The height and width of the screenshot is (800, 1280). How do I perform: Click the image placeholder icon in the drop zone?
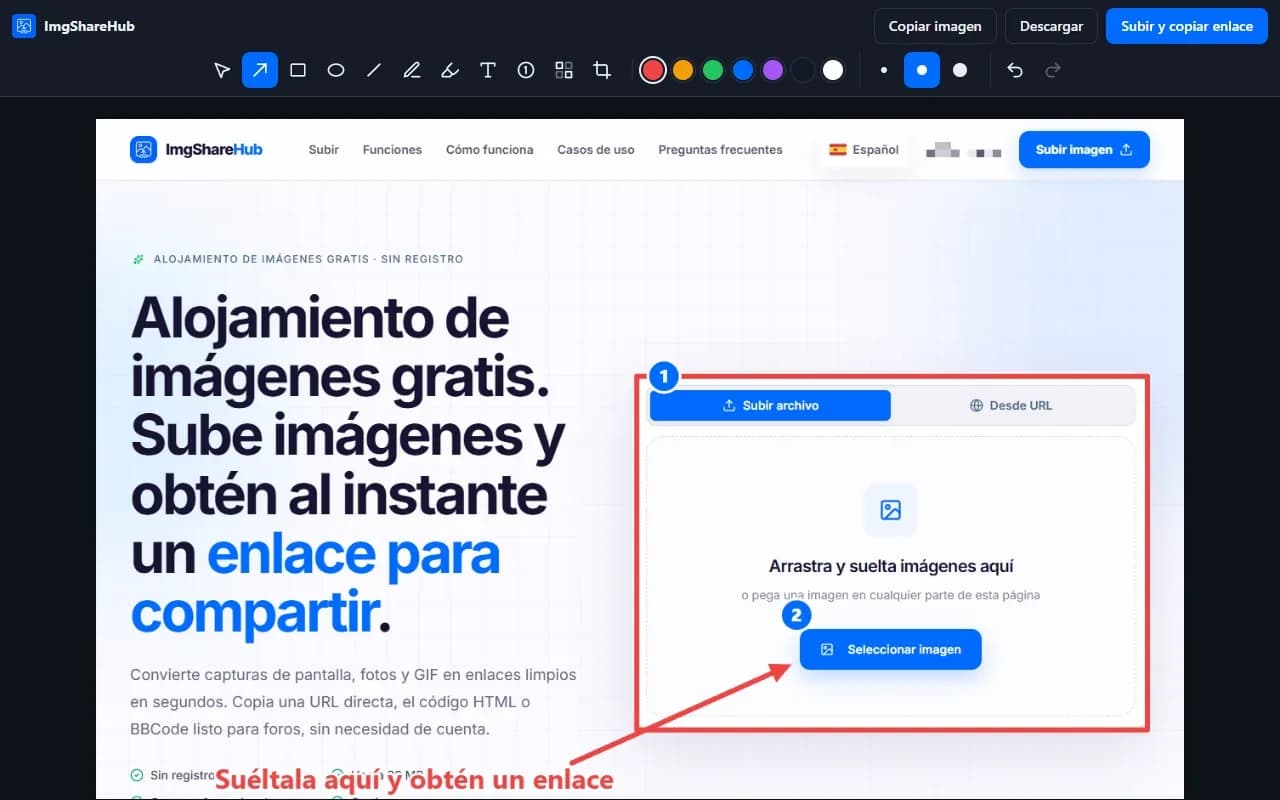[x=891, y=510]
